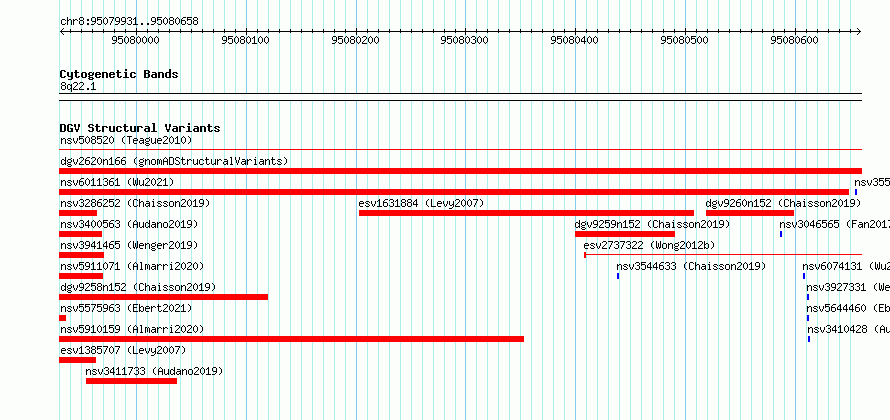890x420 pixels.
Task: Click ruler position 95080400
Action: [x=575, y=40]
